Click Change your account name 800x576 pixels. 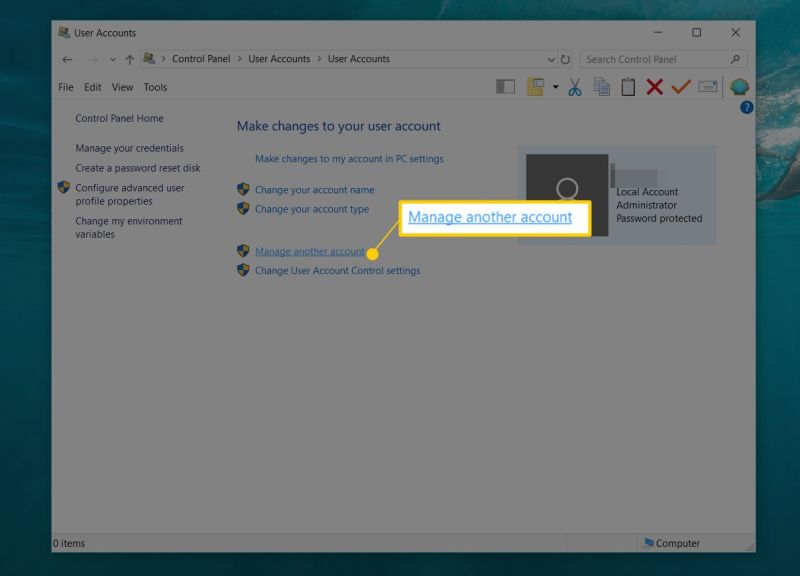click(x=314, y=190)
